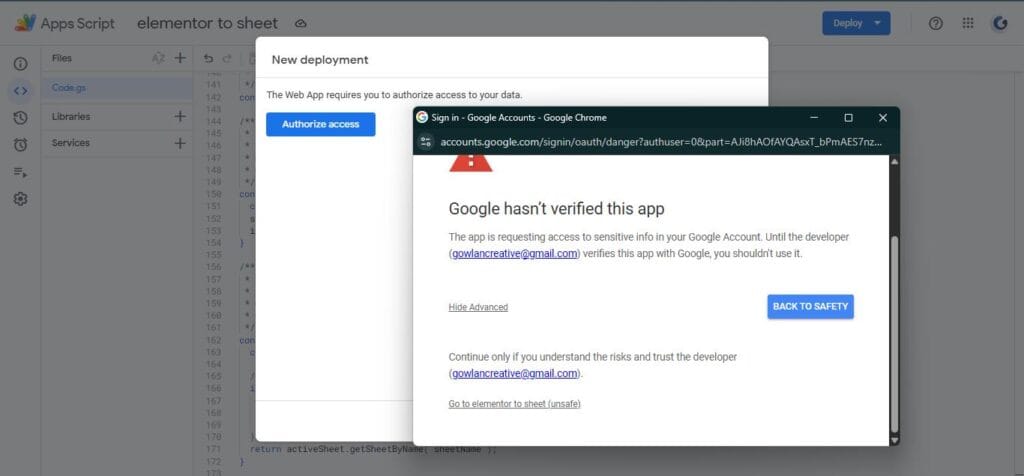Select the Code.gs file
The width and height of the screenshot is (1024, 476).
tap(70, 88)
